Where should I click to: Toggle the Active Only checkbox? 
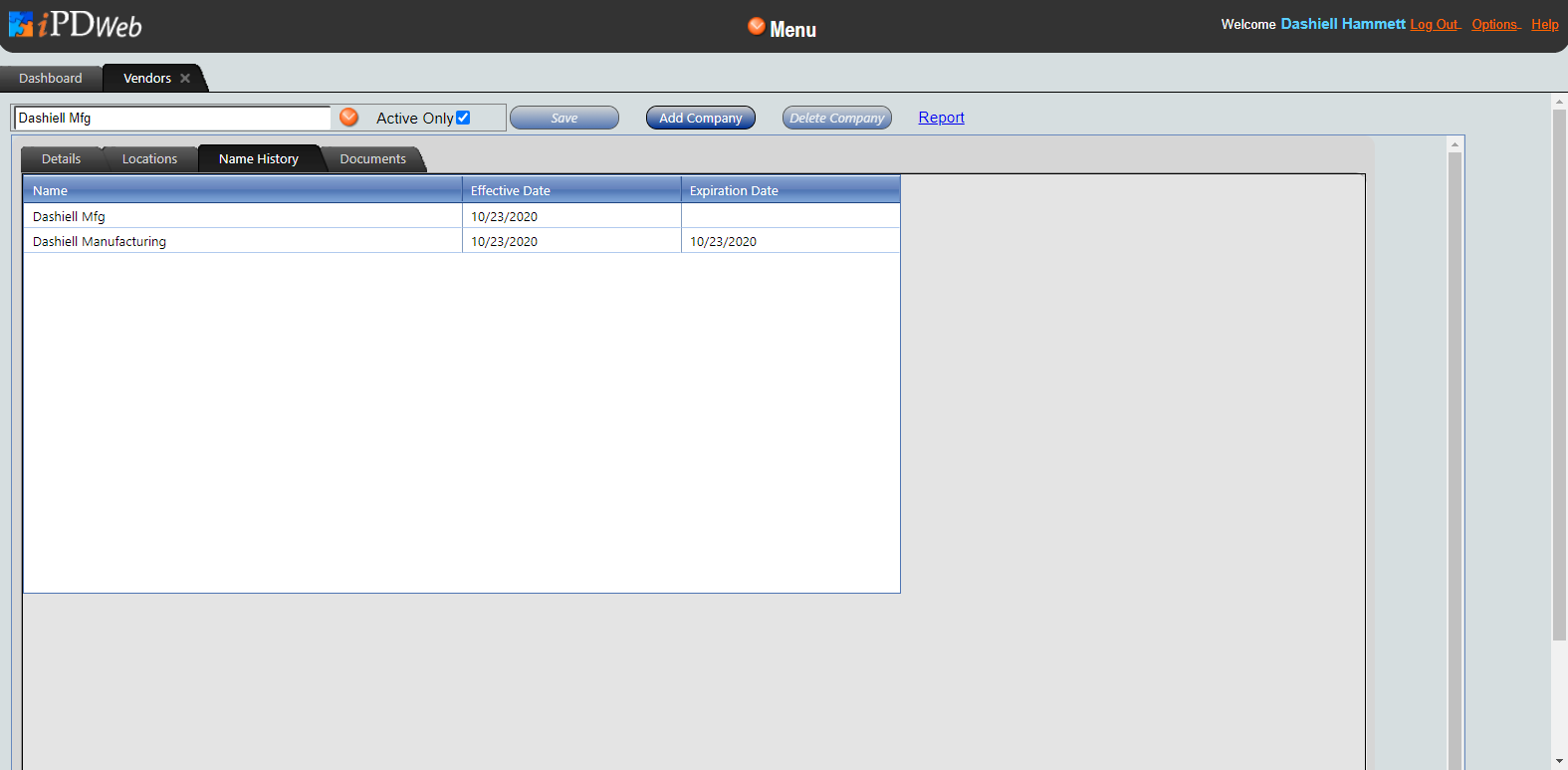tap(463, 118)
